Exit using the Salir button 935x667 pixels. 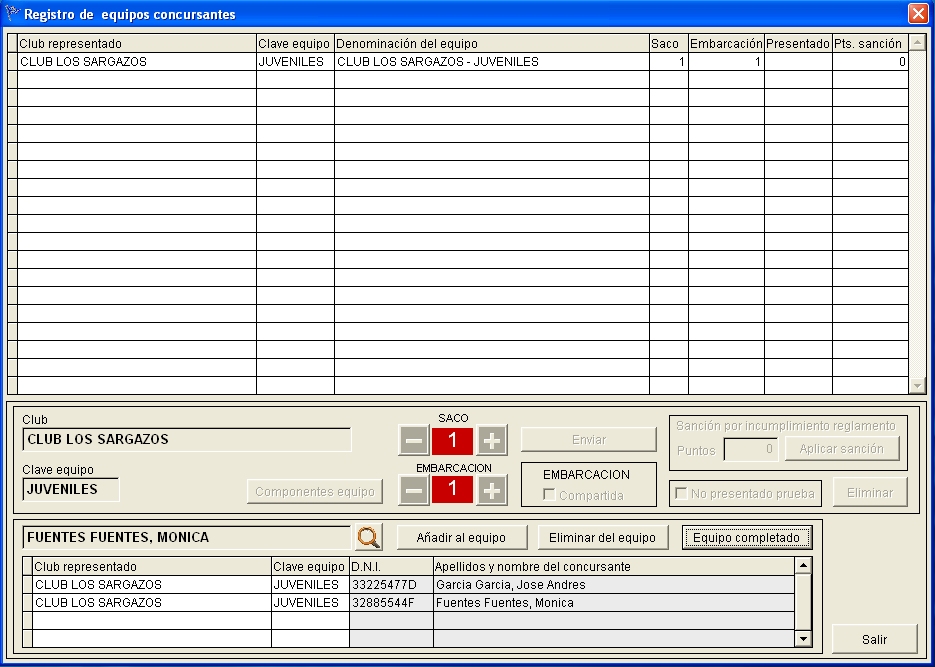point(874,639)
